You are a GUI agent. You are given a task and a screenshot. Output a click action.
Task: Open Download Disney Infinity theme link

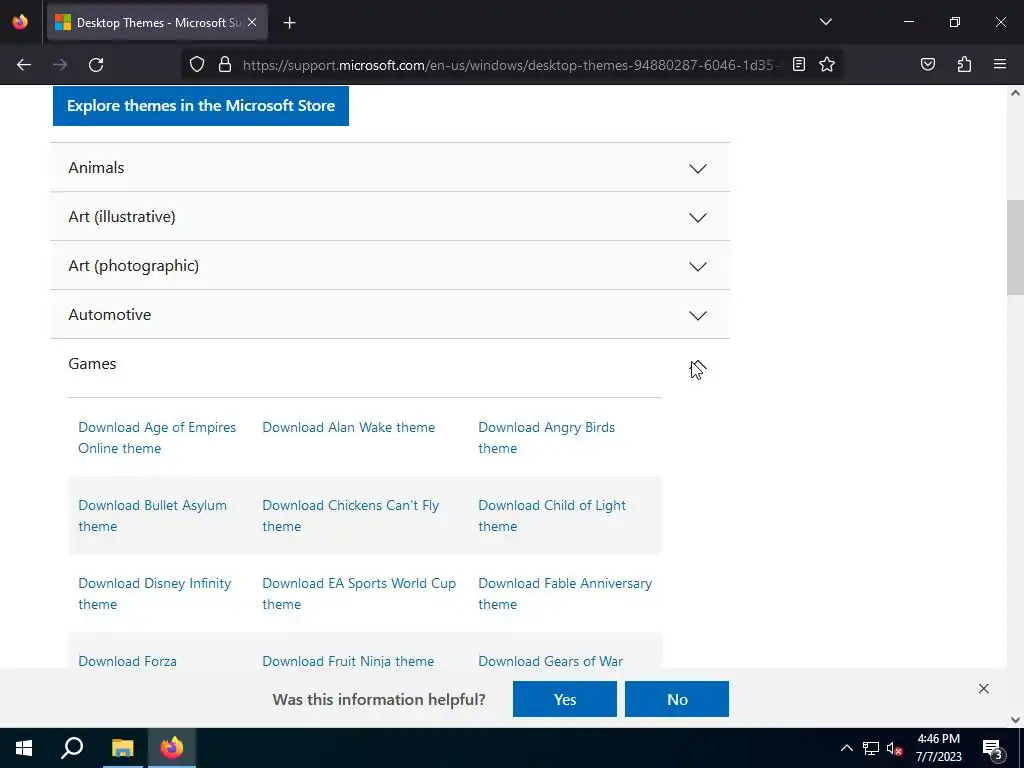click(x=154, y=593)
